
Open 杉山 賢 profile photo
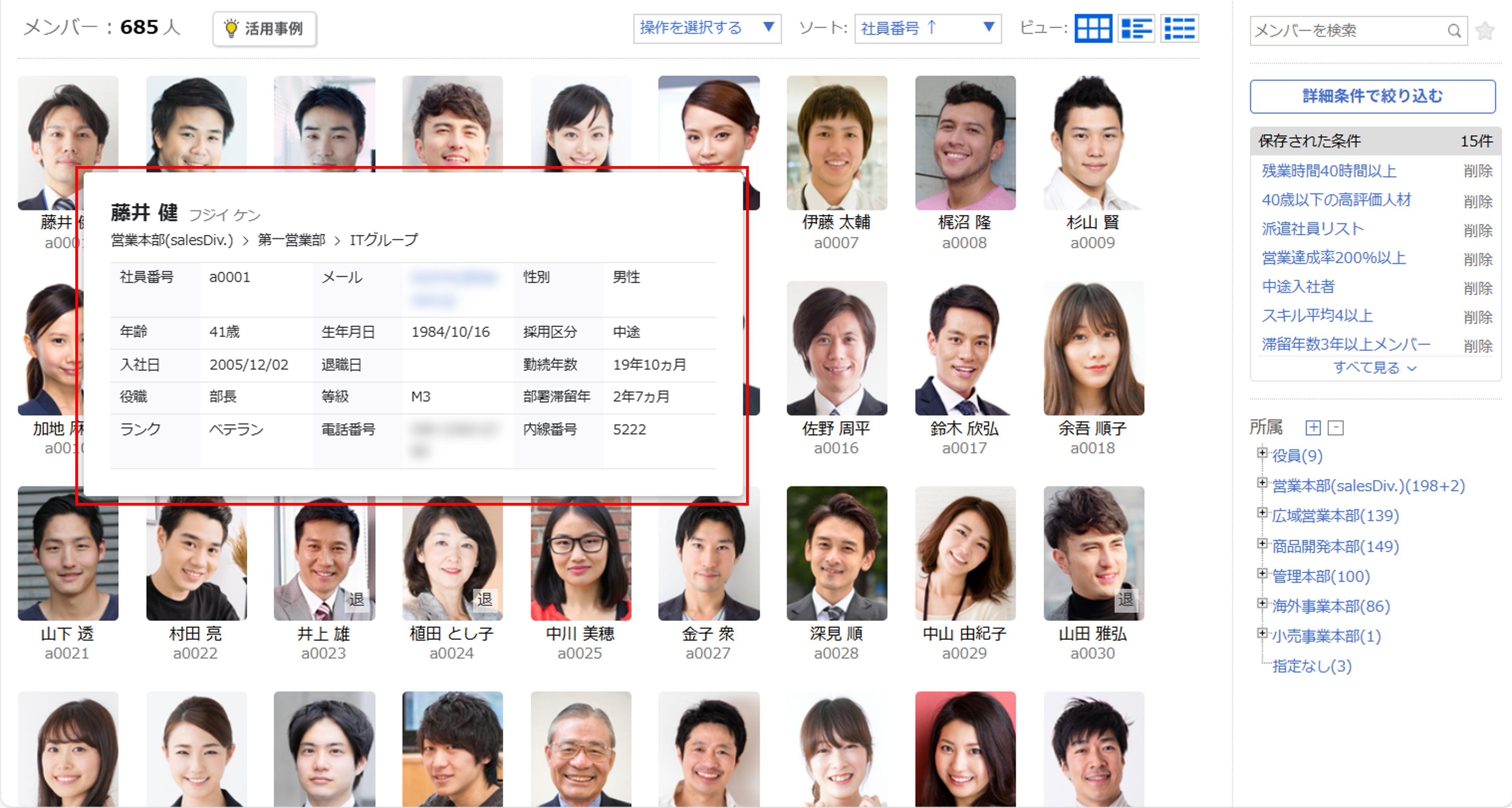[1092, 143]
